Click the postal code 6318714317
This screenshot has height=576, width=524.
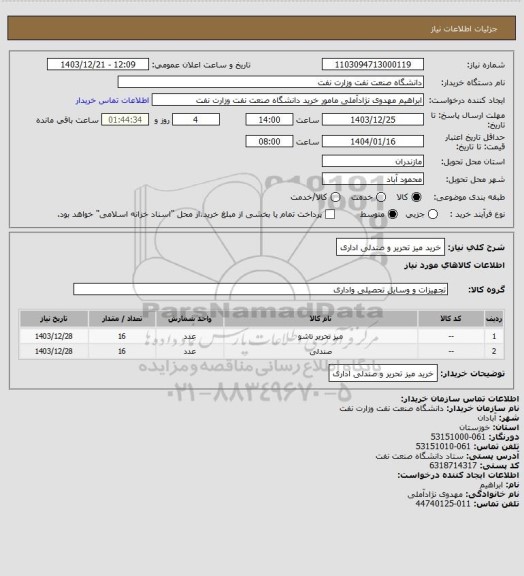pyautogui.click(x=453, y=465)
